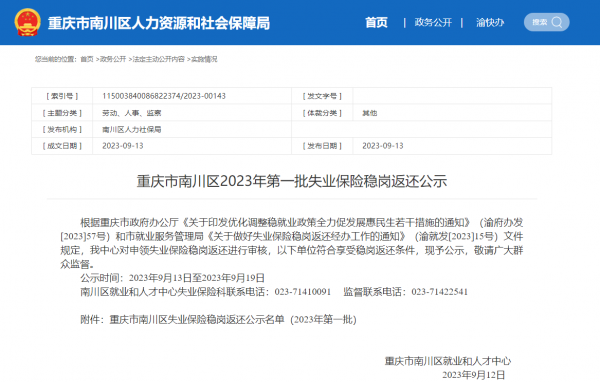Image resolution: width=600 pixels, height=382 pixels.
Task: Focus the 搜索 input field
Action: 546,22
